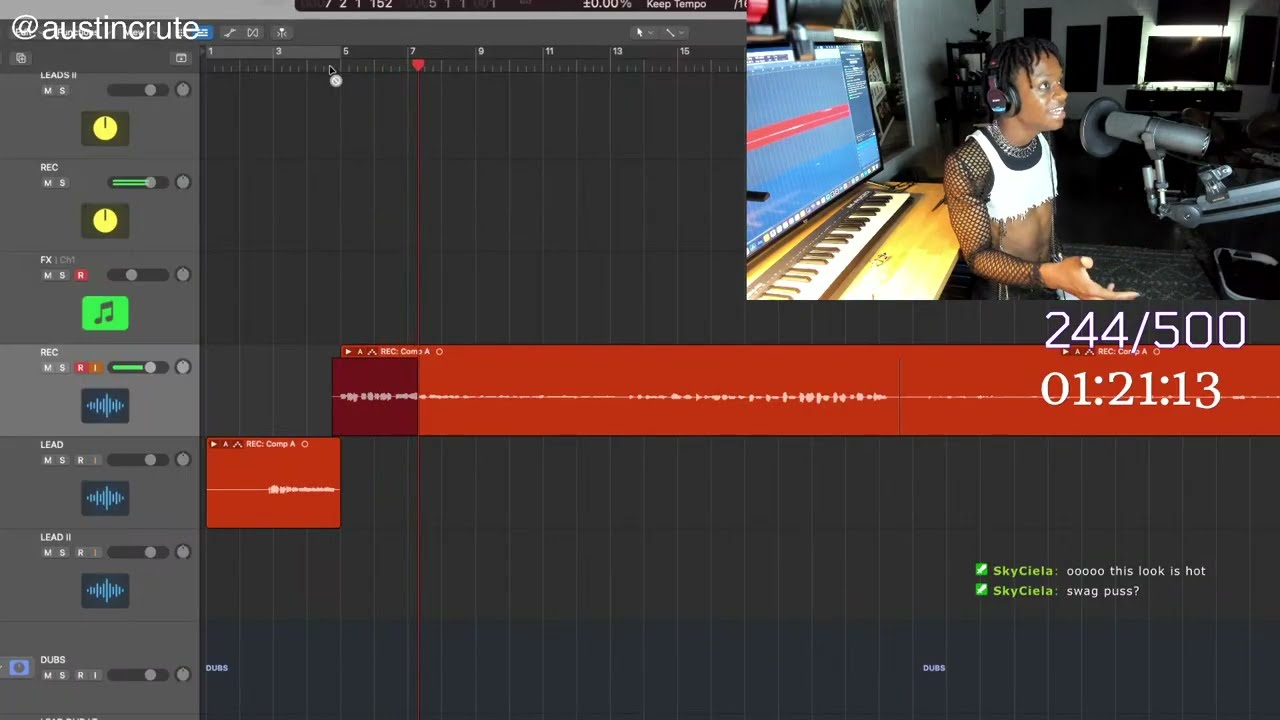Open the Keep Tempo pop-up menu

coord(676,5)
